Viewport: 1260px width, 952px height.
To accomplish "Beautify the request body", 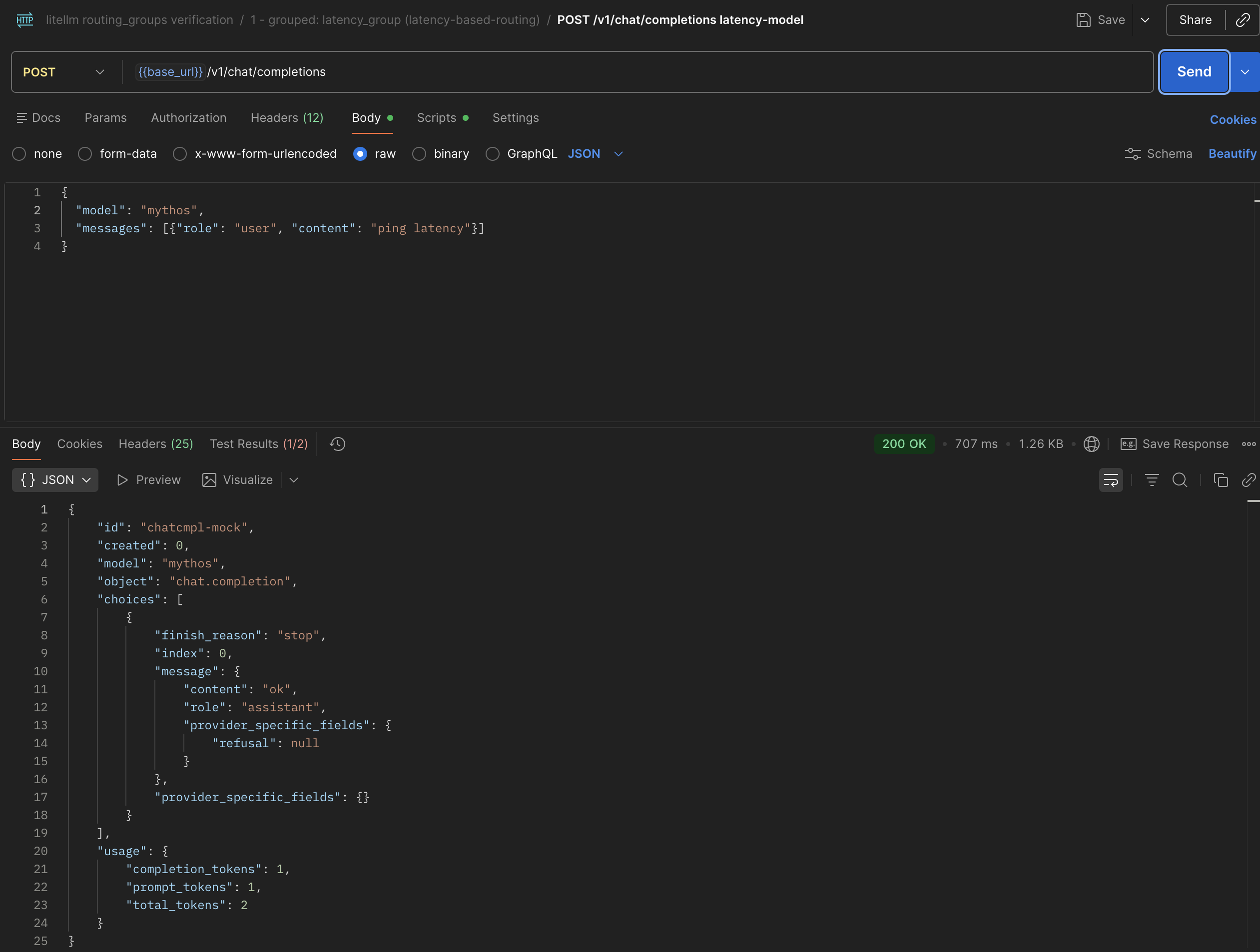I will (1232, 154).
